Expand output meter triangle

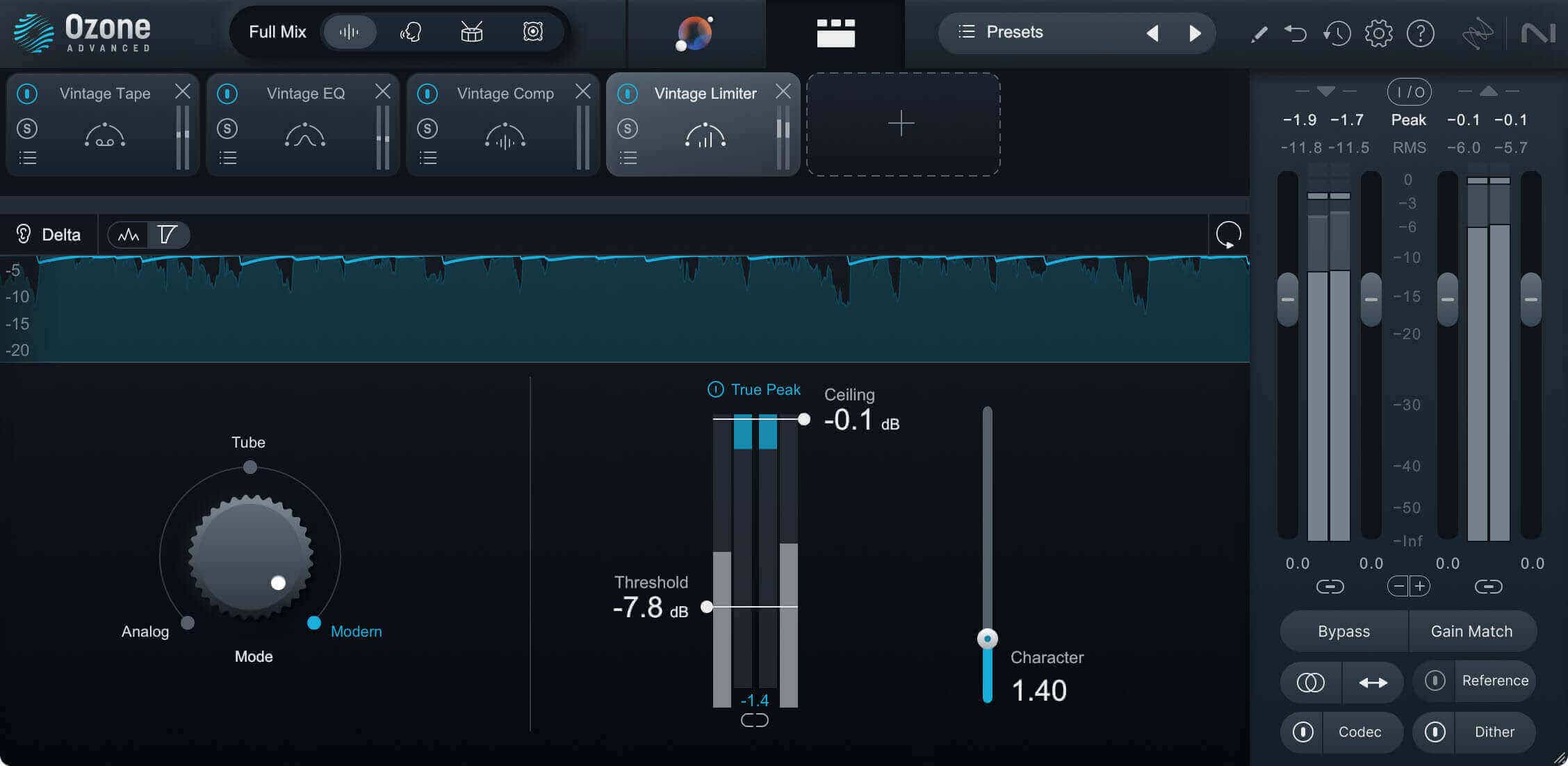(1488, 91)
